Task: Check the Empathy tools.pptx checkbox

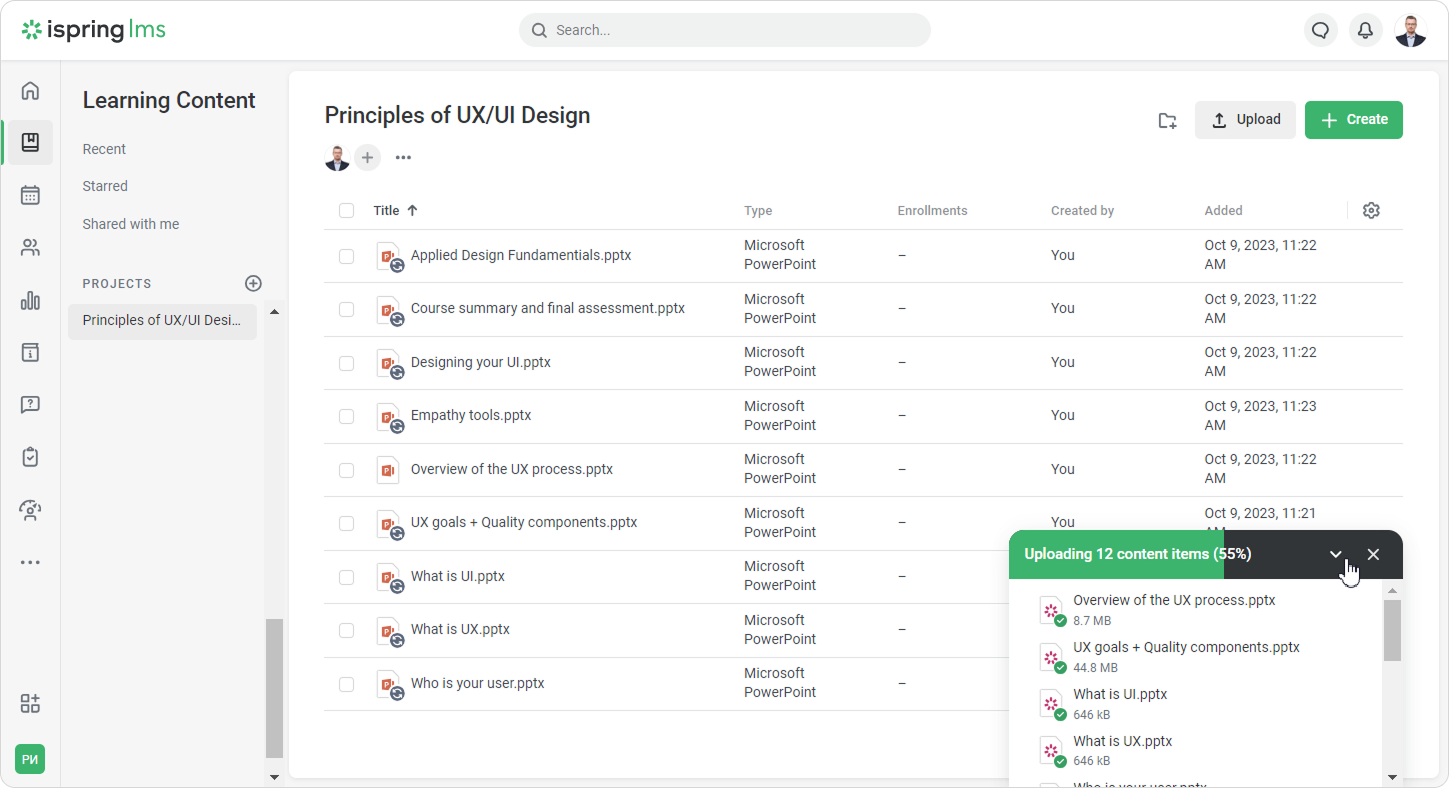Action: point(346,416)
